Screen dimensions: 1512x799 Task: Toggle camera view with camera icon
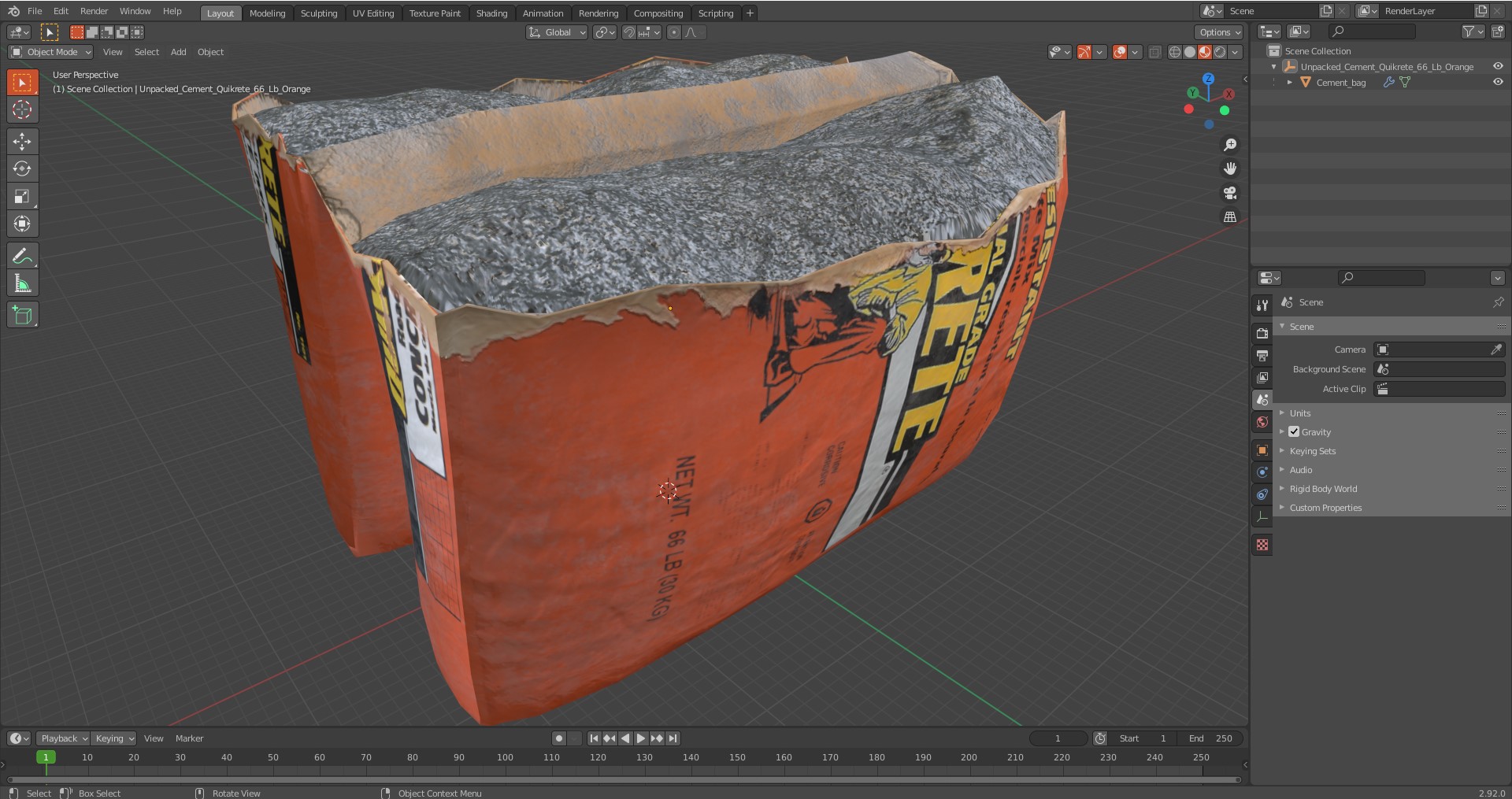1229,193
